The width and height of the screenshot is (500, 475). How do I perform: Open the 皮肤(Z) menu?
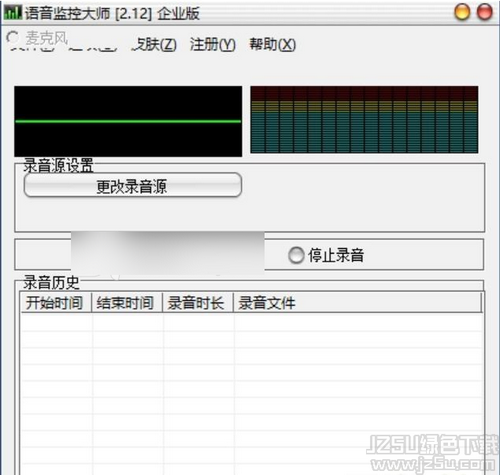(x=154, y=44)
